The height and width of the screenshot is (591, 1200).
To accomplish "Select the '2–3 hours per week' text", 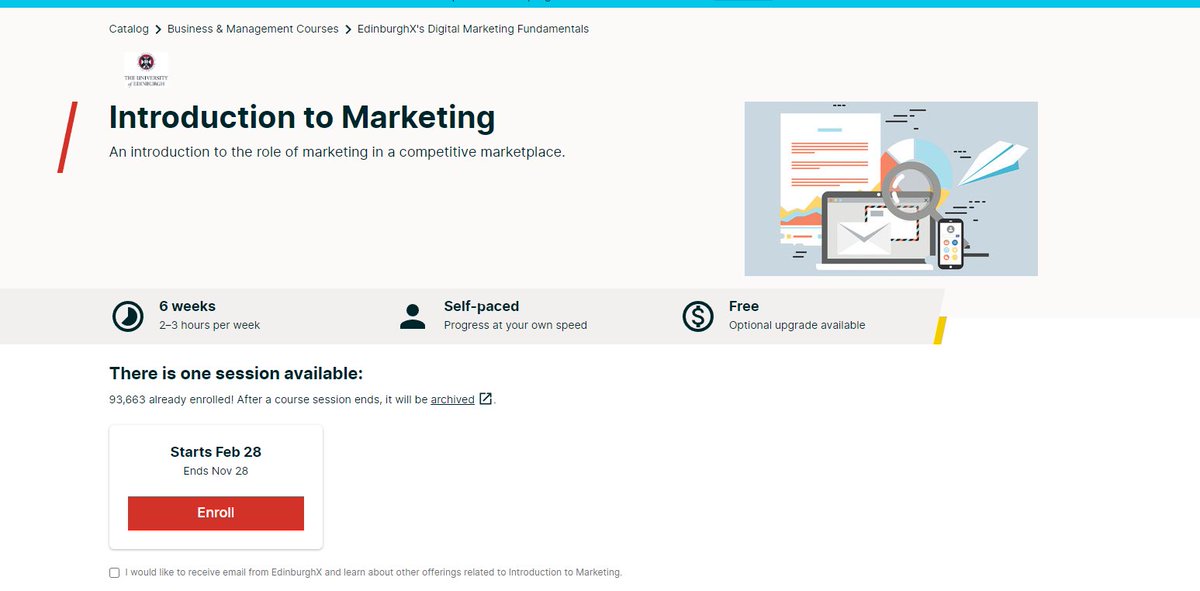I will (x=209, y=325).
